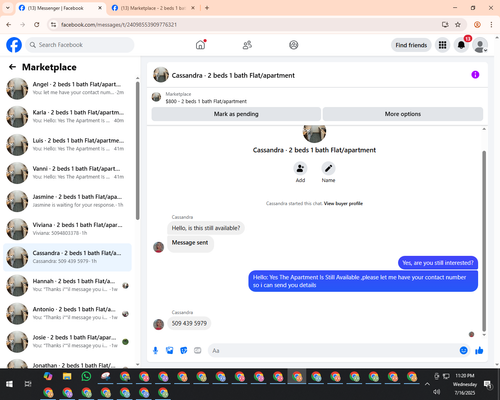Viewport: 500px width, 400px height.
Task: Go to the Home feed icon
Action: pyautogui.click(x=200, y=45)
